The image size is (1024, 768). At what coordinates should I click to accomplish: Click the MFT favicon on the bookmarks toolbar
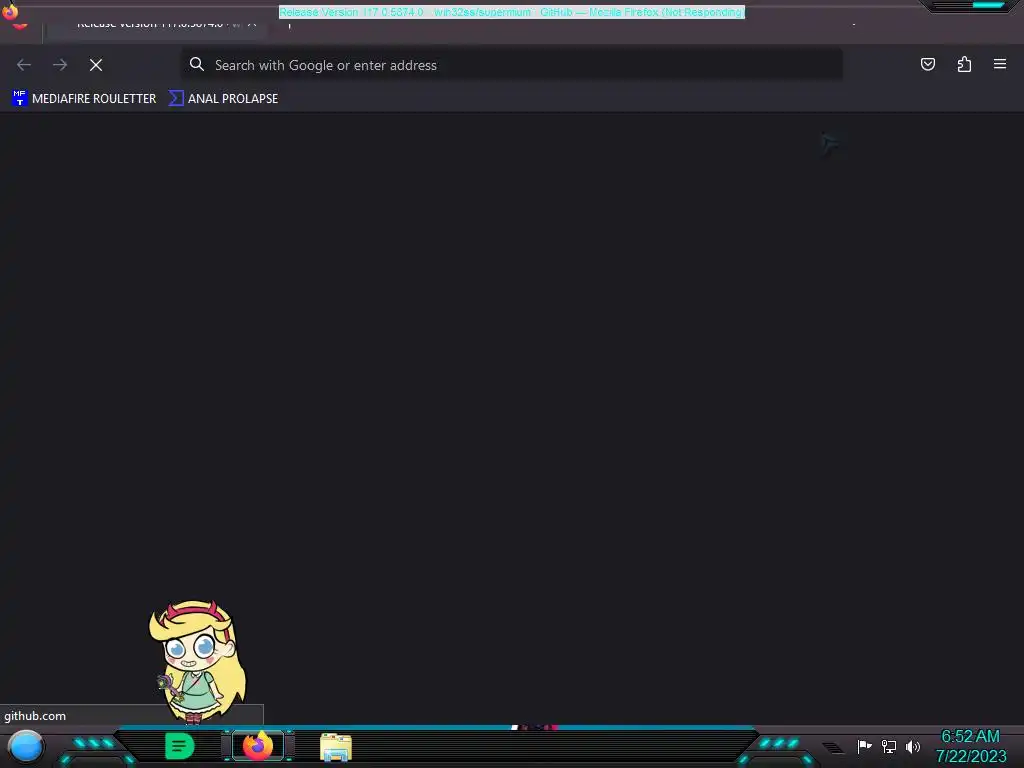point(20,99)
